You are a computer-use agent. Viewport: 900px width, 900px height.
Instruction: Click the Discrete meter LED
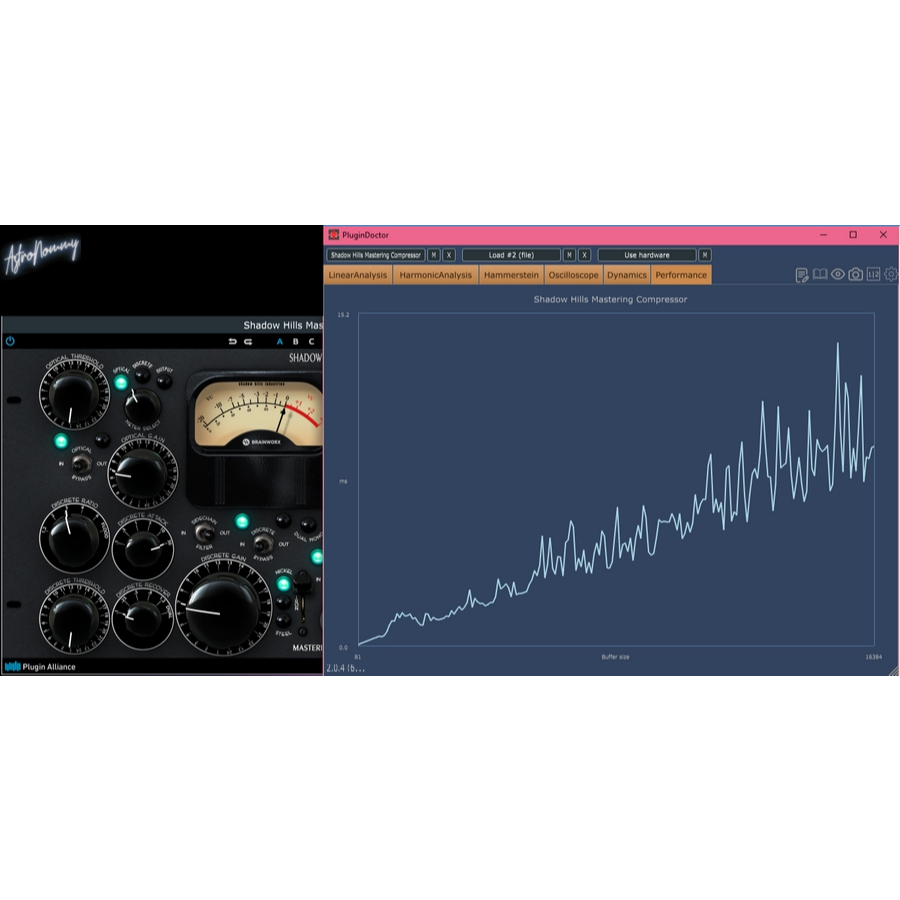click(142, 376)
